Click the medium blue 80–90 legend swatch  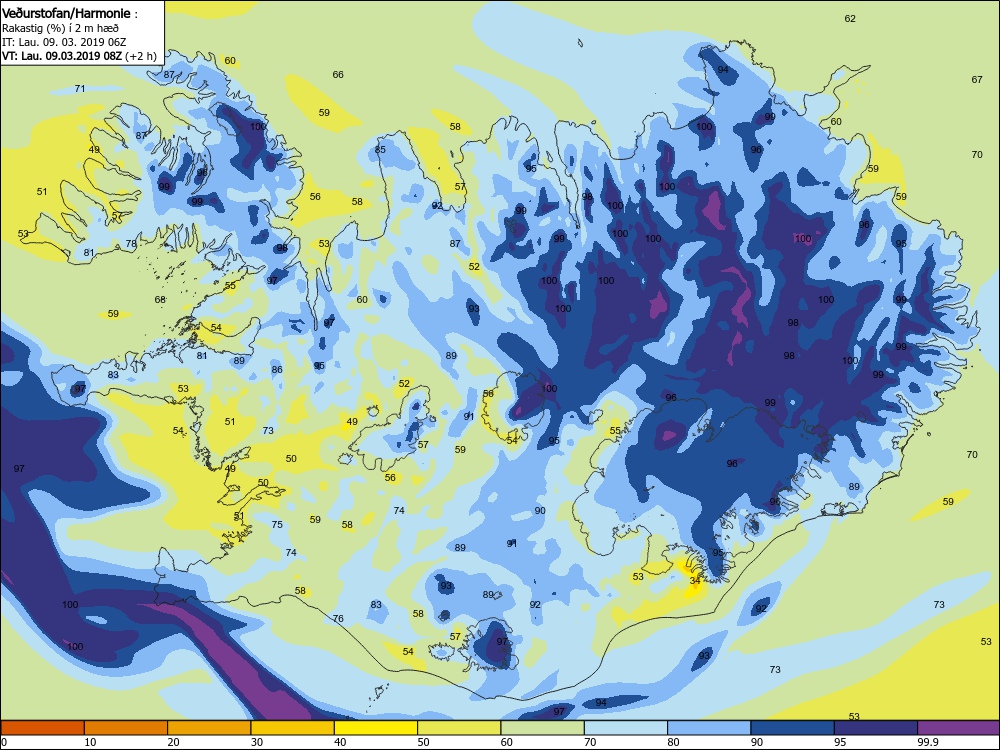(x=709, y=728)
